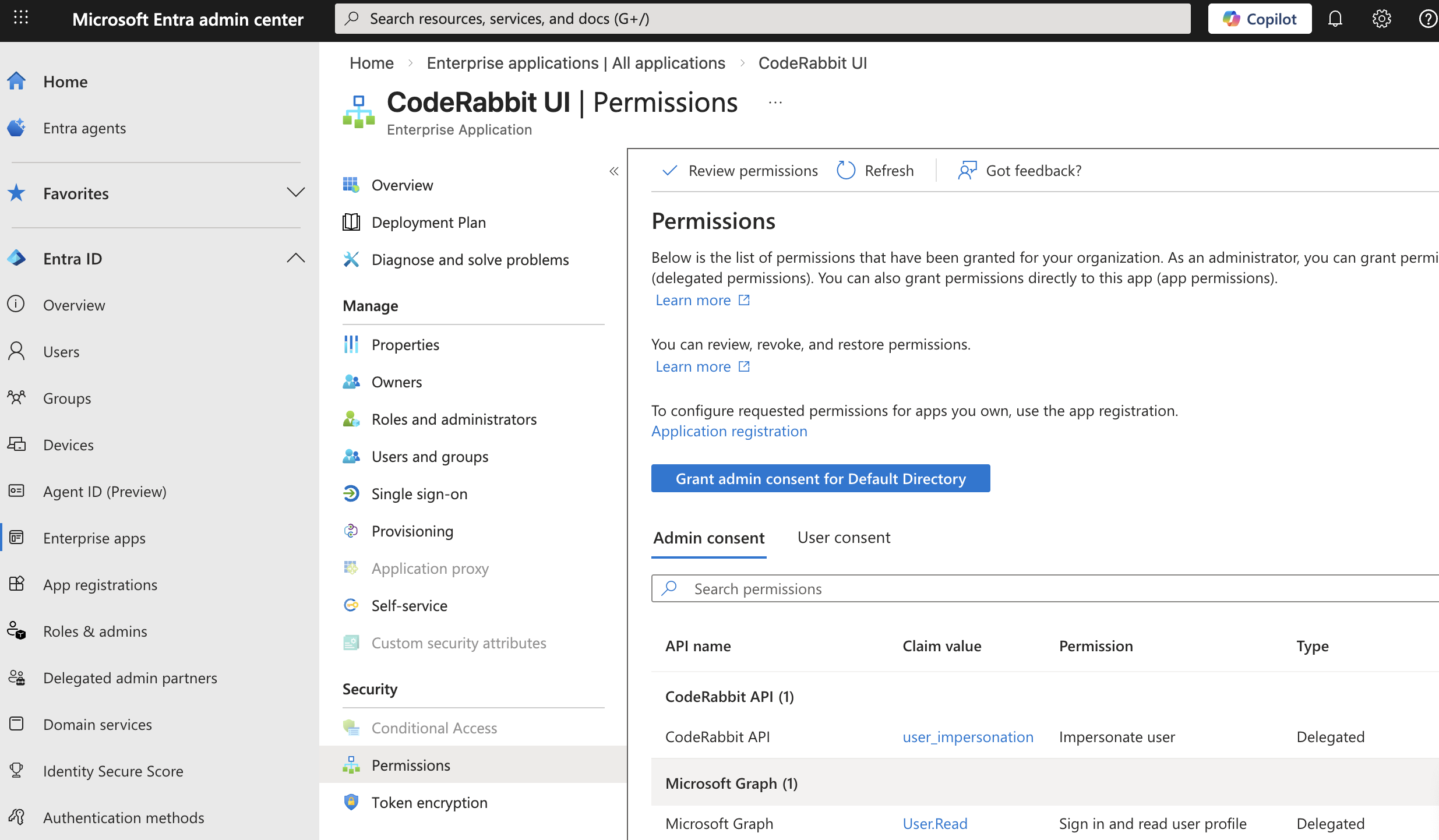Click the API name column header

pyautogui.click(x=698, y=646)
